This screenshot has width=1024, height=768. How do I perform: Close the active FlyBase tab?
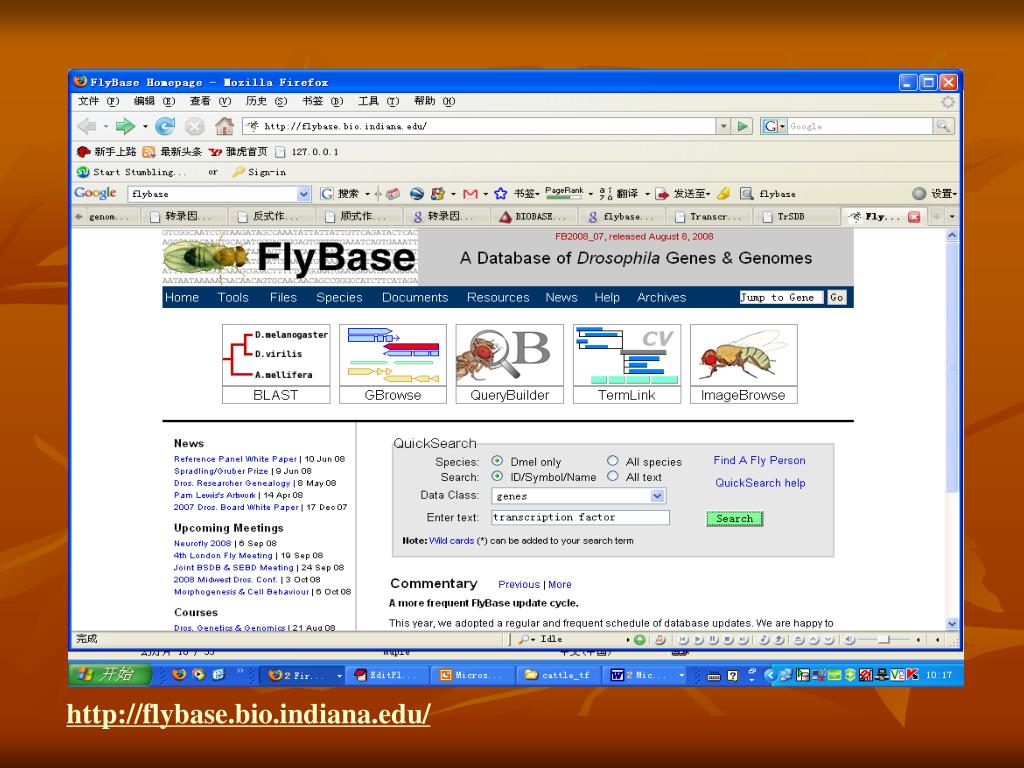pos(914,217)
